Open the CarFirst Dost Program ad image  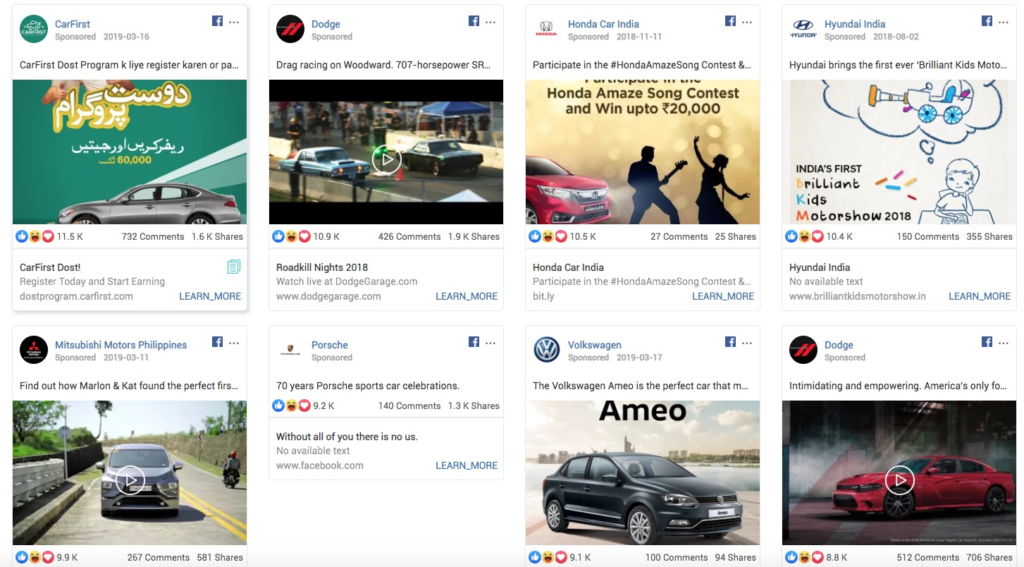tap(129, 152)
